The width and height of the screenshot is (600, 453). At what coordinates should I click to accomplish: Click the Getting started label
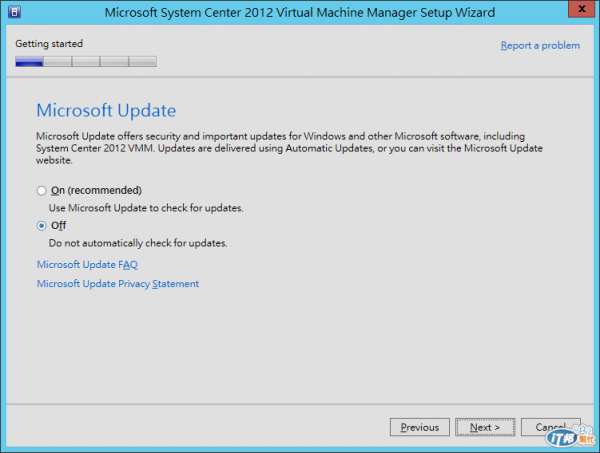click(49, 44)
